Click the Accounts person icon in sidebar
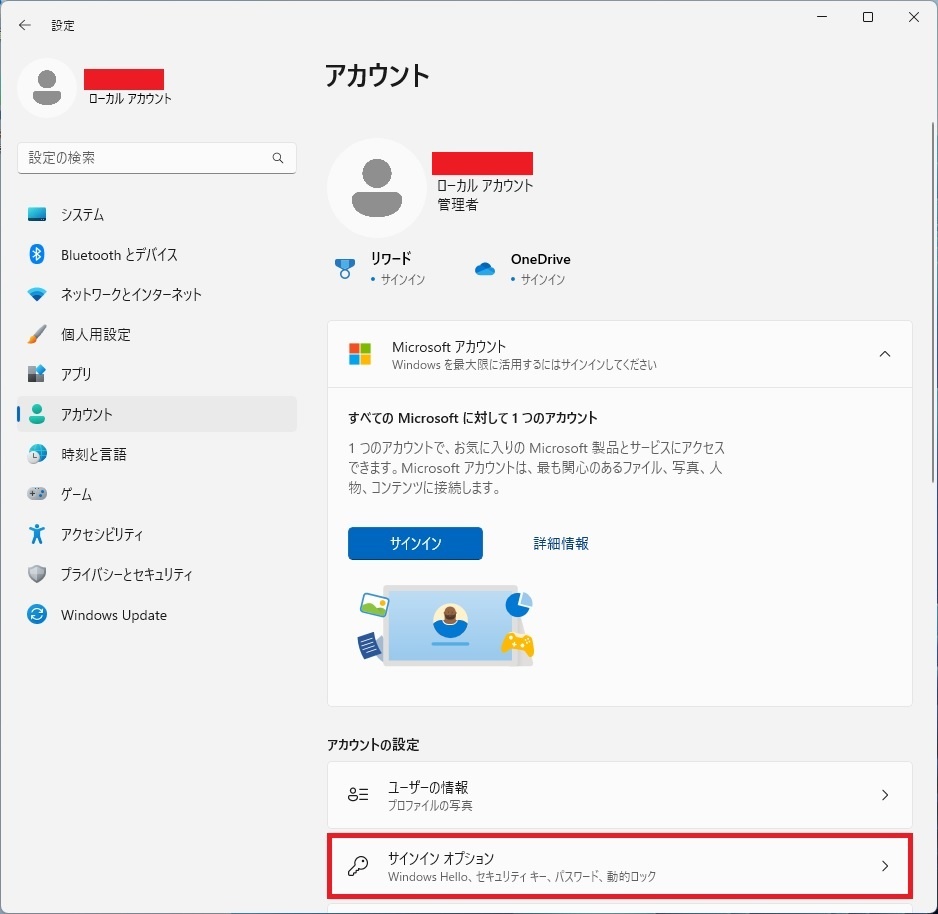This screenshot has height=914, width=938. coord(36,414)
